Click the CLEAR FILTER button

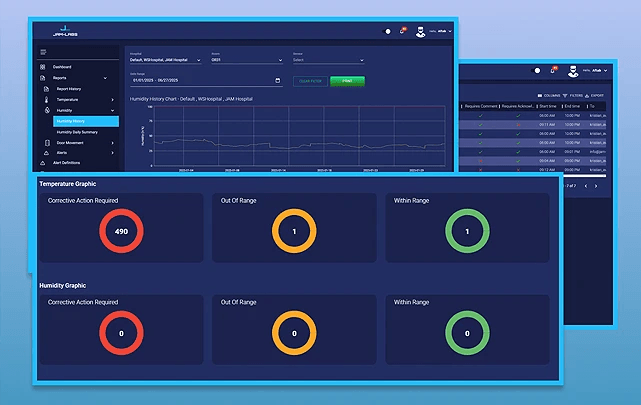tap(309, 80)
